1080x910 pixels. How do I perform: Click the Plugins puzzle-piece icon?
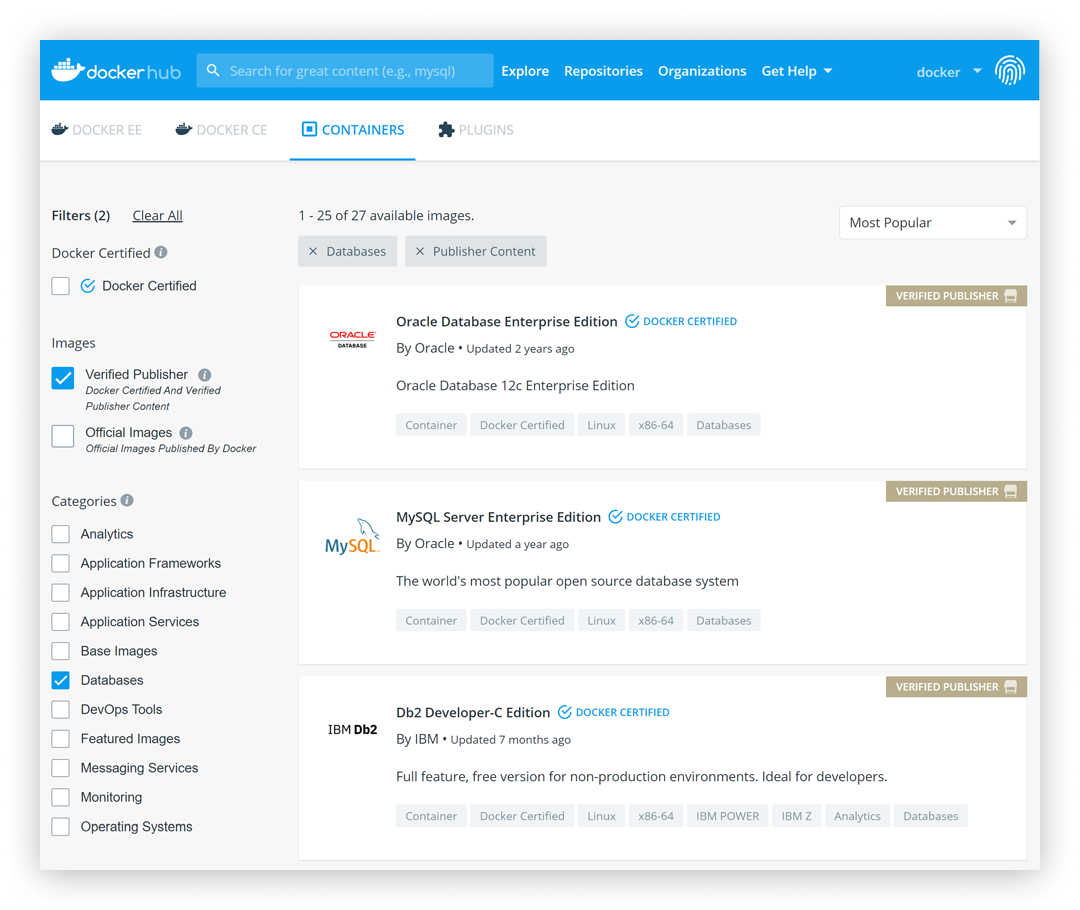point(446,130)
